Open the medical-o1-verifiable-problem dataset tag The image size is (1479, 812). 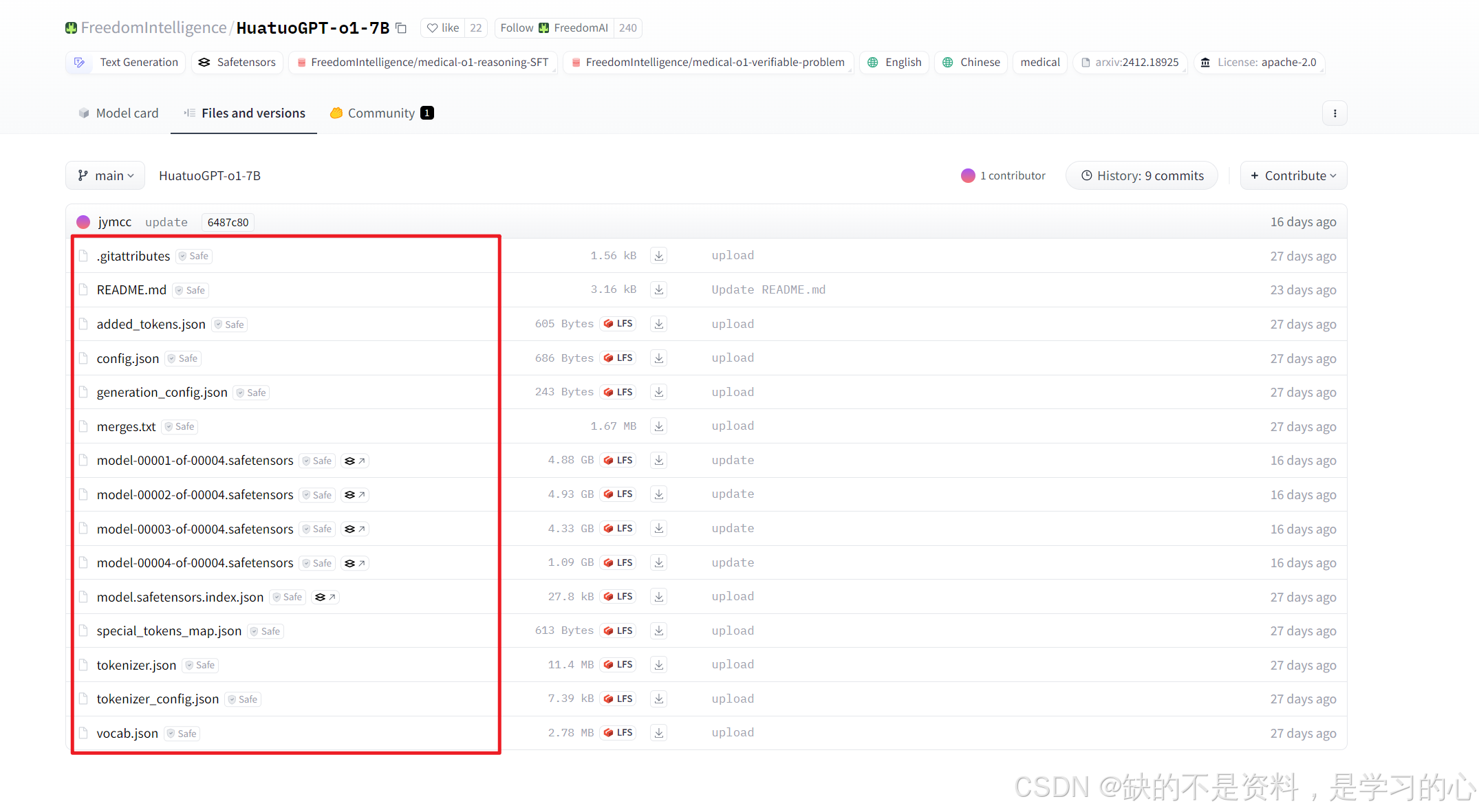point(709,63)
